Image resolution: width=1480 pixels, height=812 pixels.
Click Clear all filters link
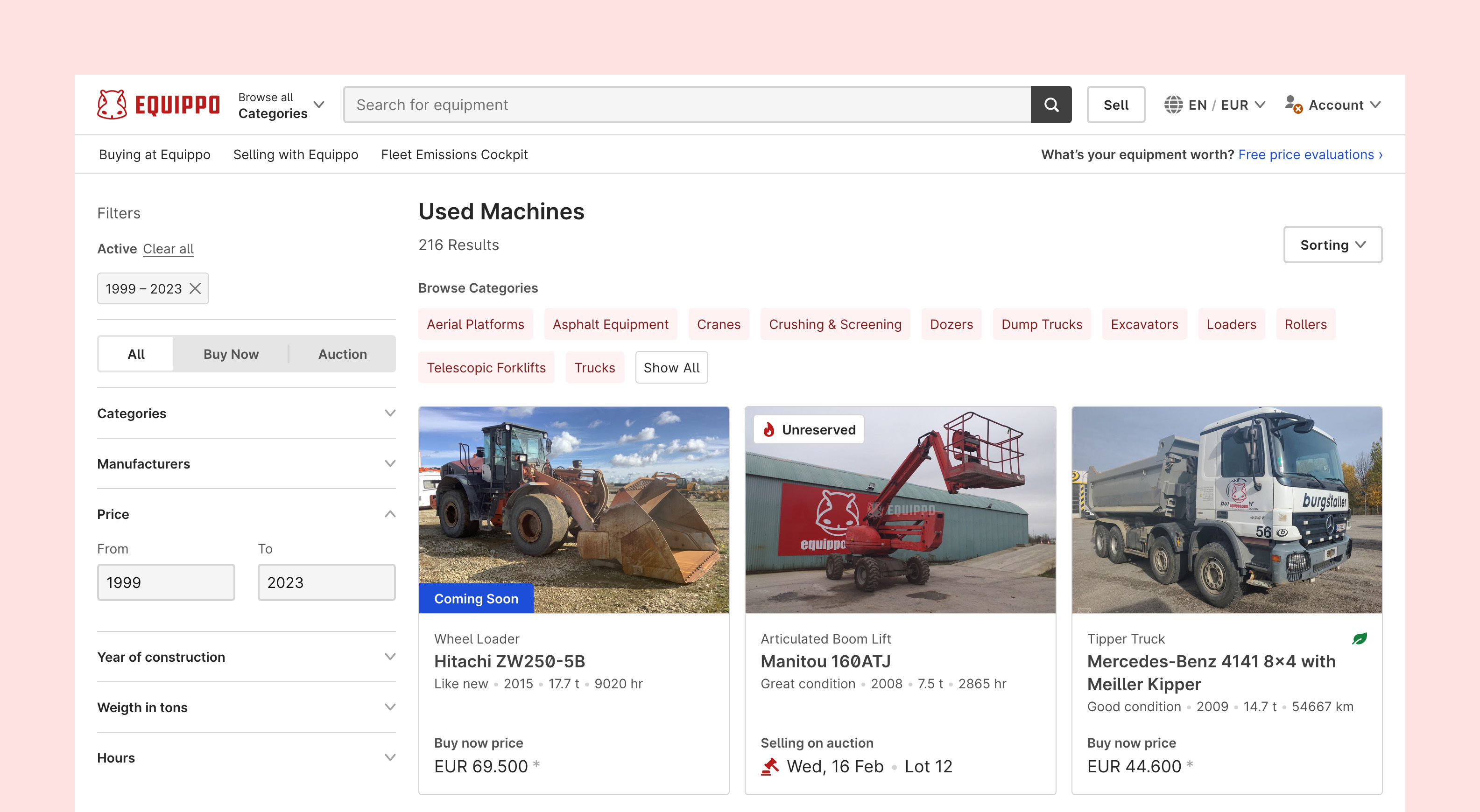click(x=168, y=249)
